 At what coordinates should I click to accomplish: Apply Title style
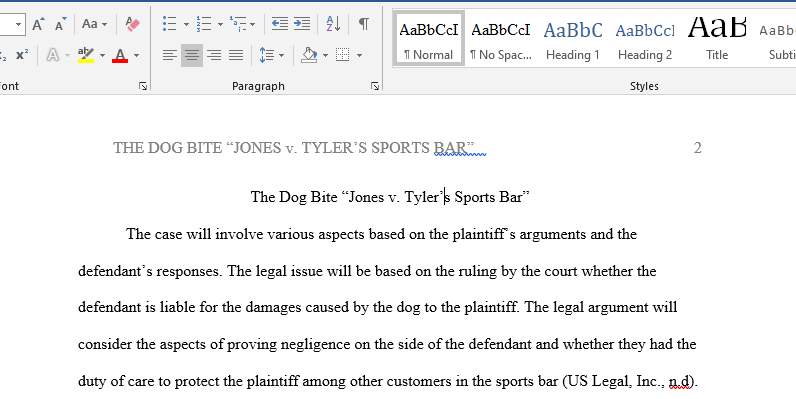[717, 39]
